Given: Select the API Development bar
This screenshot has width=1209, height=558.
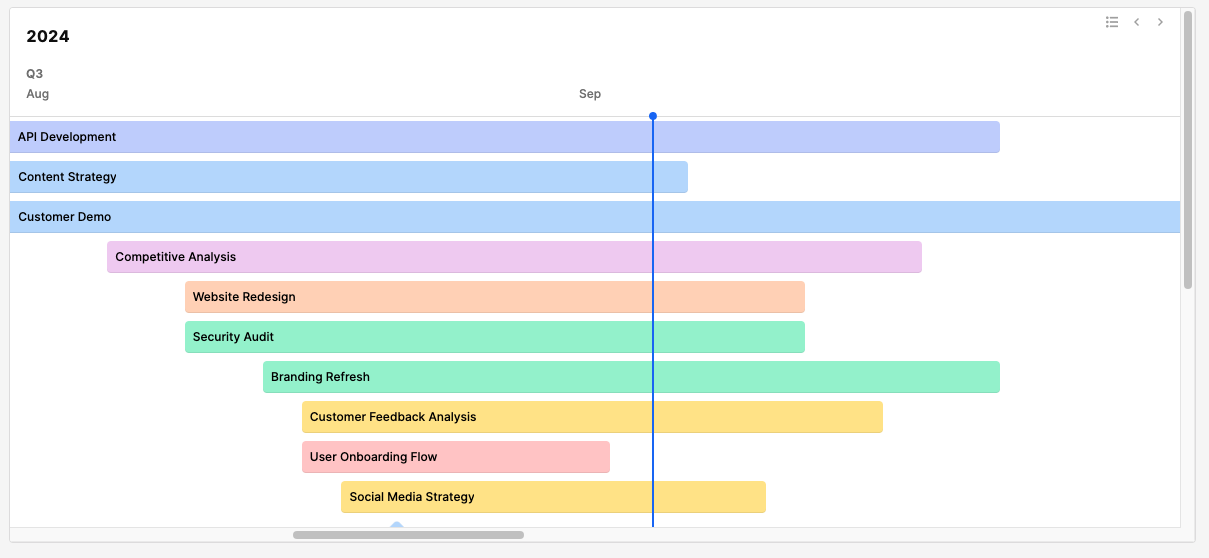Looking at the screenshot, I should (x=504, y=137).
